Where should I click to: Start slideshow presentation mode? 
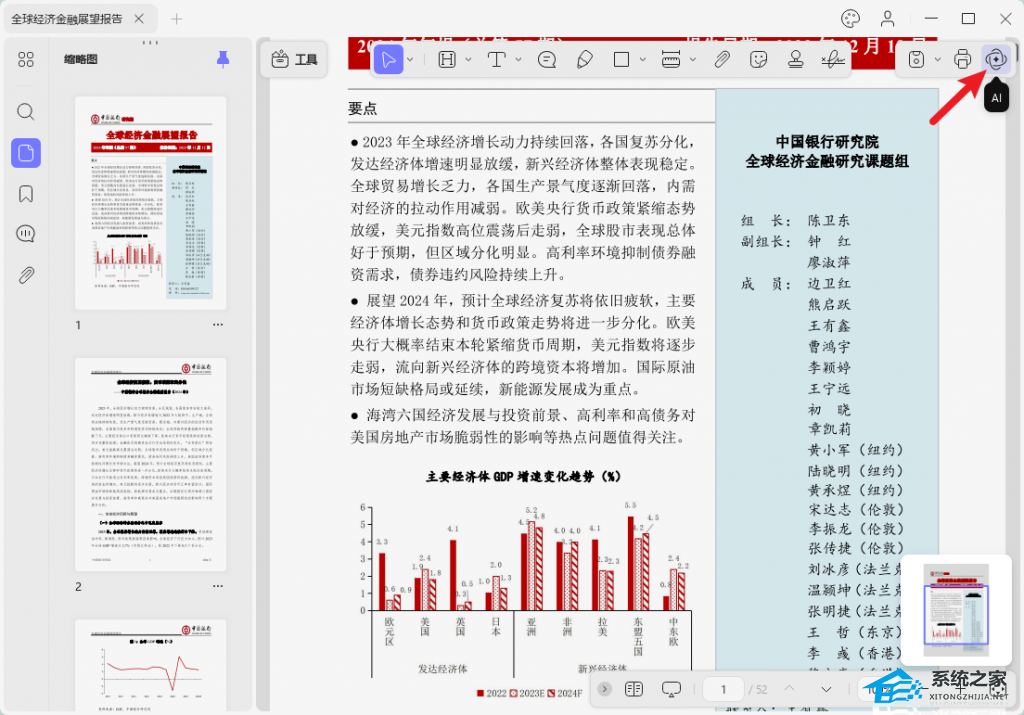tap(671, 690)
